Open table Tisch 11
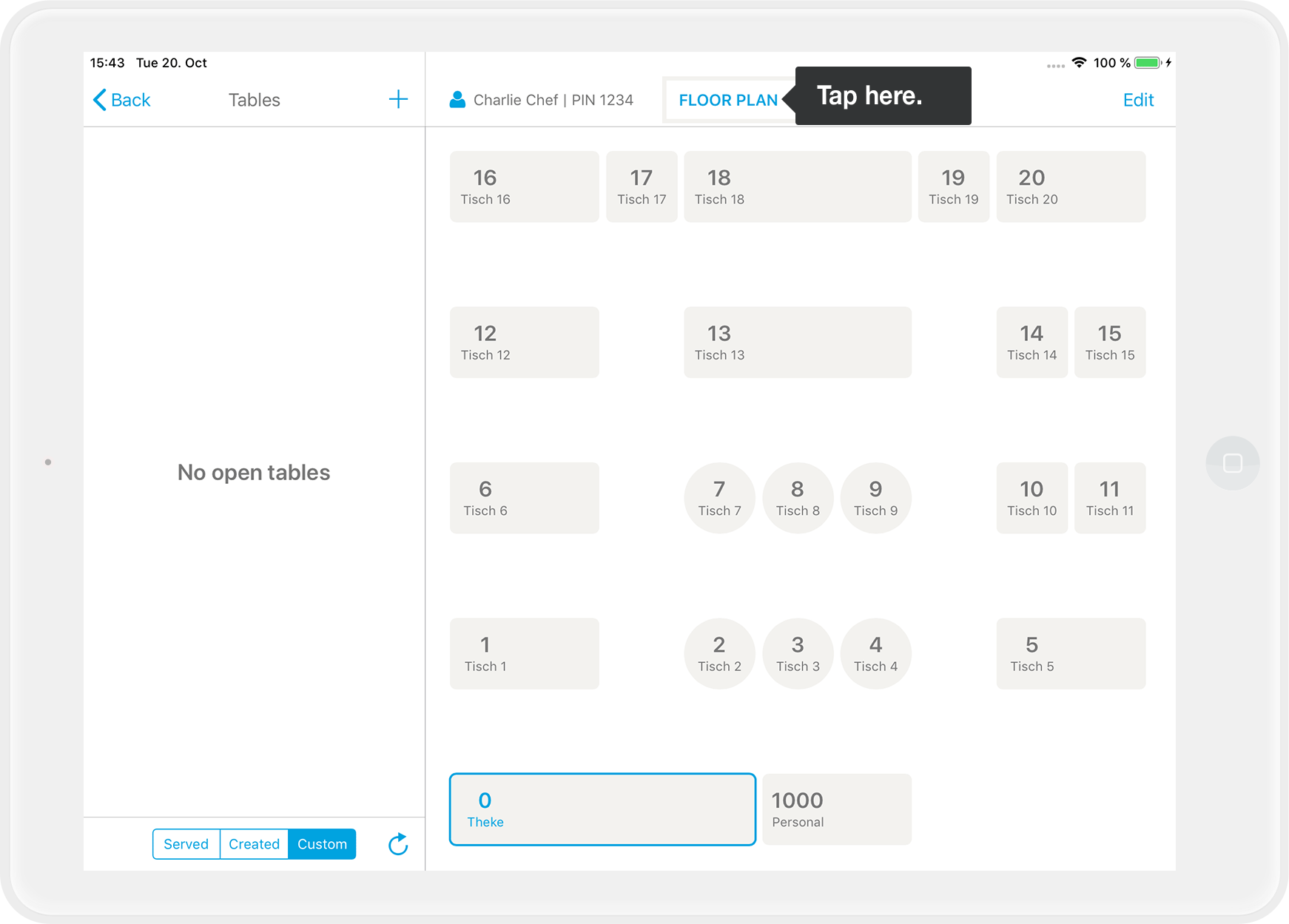The height and width of the screenshot is (924, 1289). point(1110,498)
